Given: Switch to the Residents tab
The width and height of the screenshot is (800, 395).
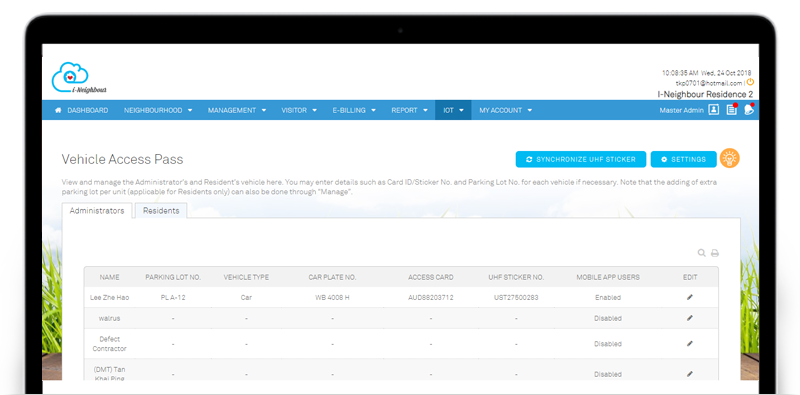Looking at the screenshot, I should [161, 211].
